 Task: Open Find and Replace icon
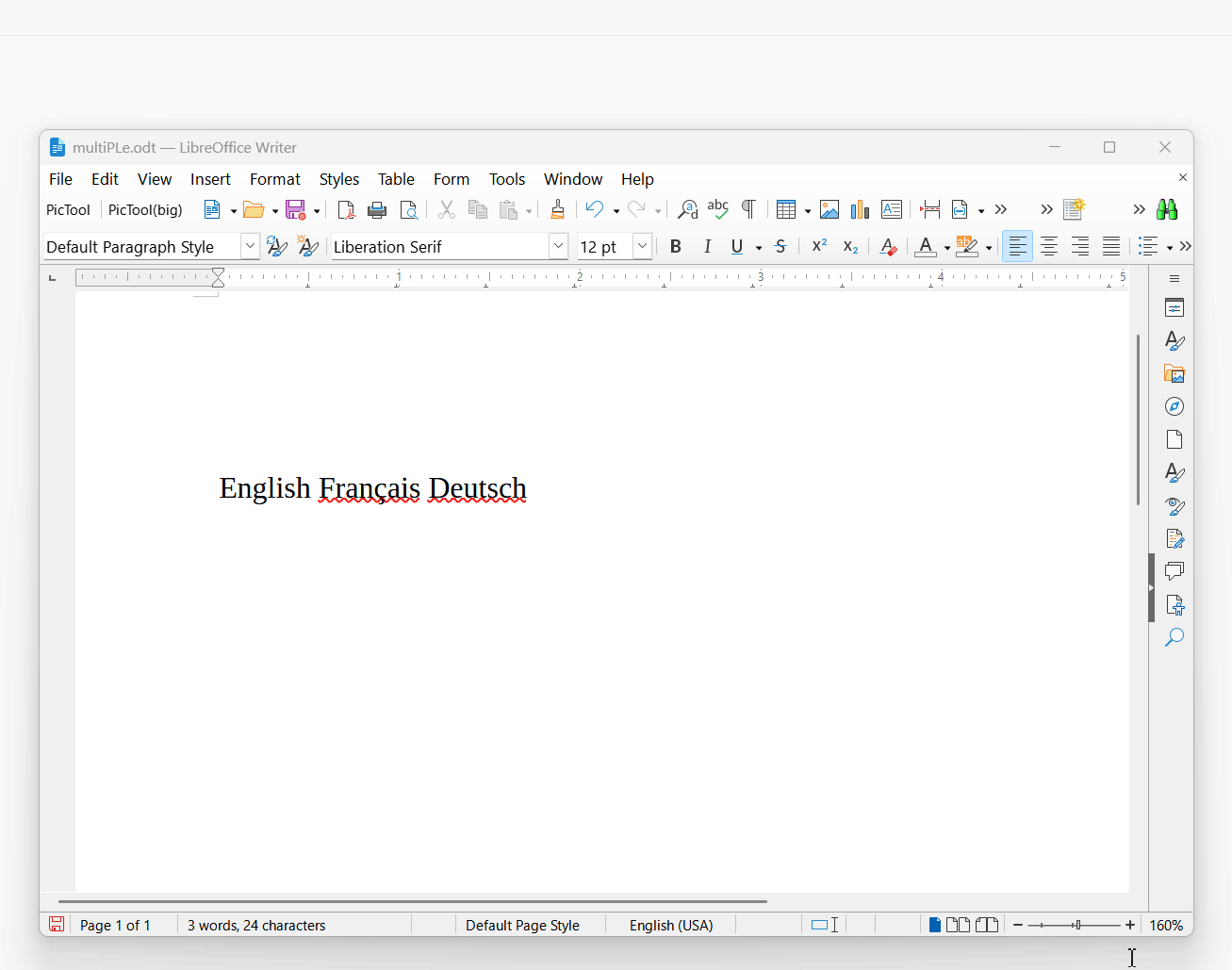(687, 209)
